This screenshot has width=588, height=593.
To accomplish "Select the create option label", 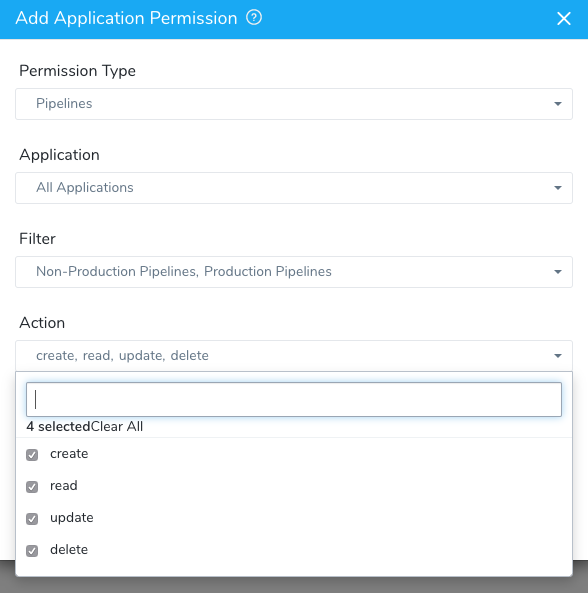I will click(69, 453).
